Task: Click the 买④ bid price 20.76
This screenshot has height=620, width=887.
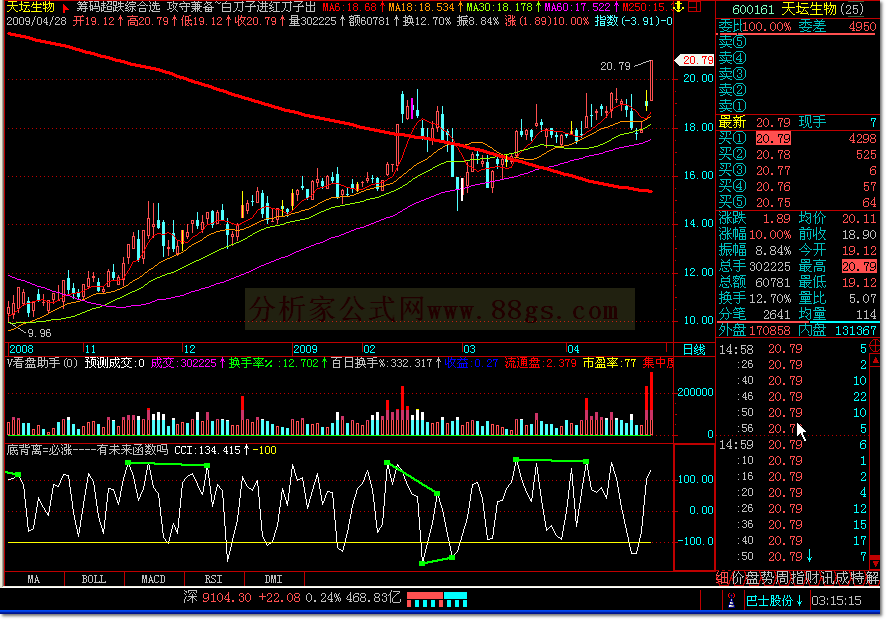Action: tap(773, 186)
